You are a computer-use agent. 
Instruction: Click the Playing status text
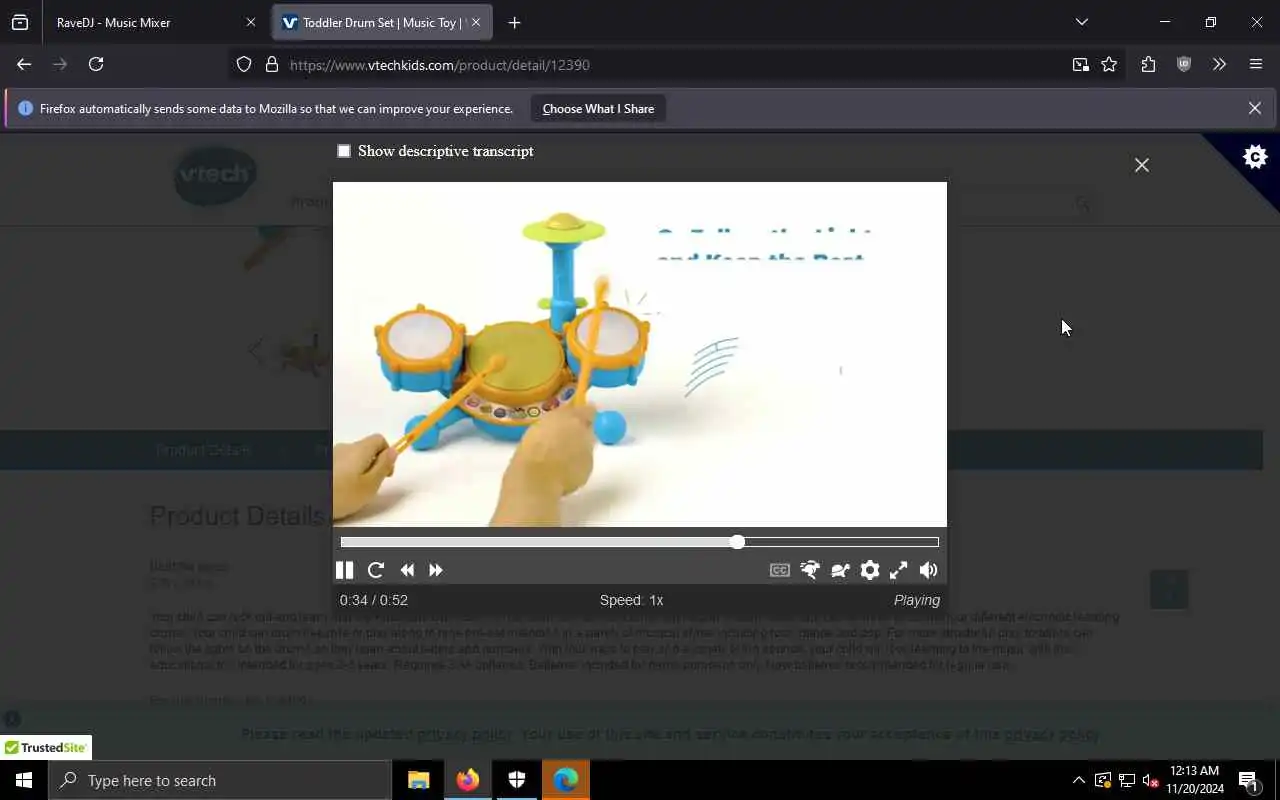917,600
